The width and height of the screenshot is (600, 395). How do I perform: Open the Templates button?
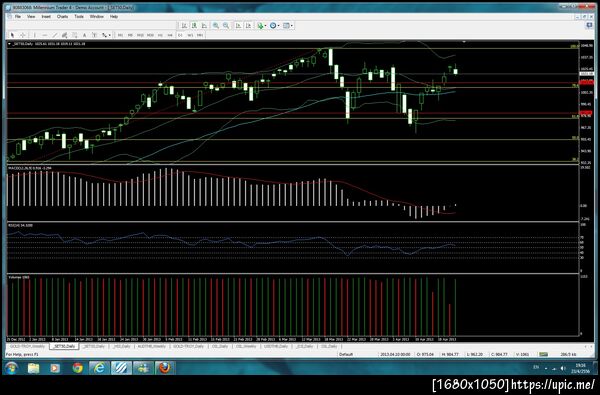click(286, 26)
